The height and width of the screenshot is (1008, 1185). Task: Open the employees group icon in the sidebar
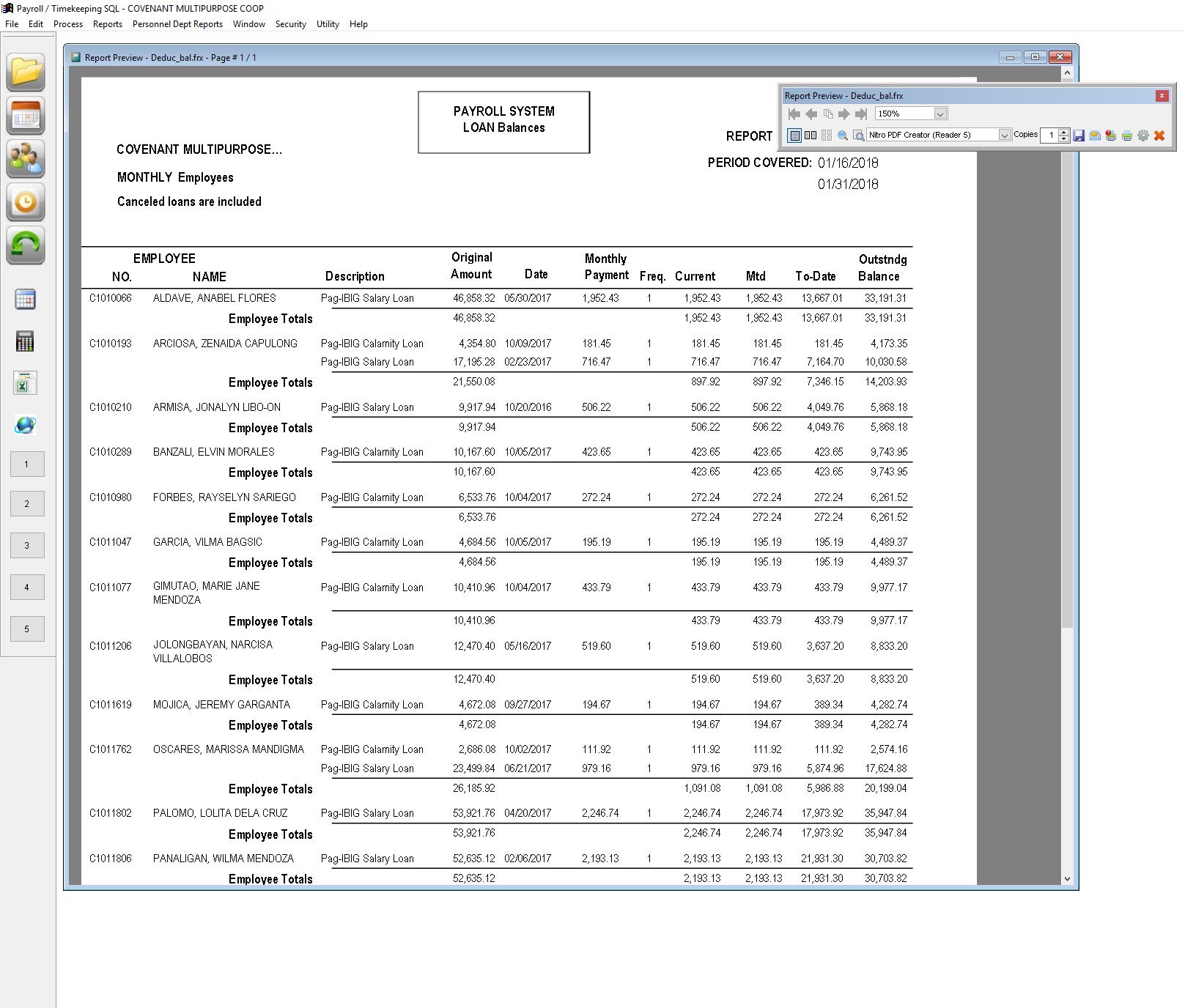tap(26, 158)
